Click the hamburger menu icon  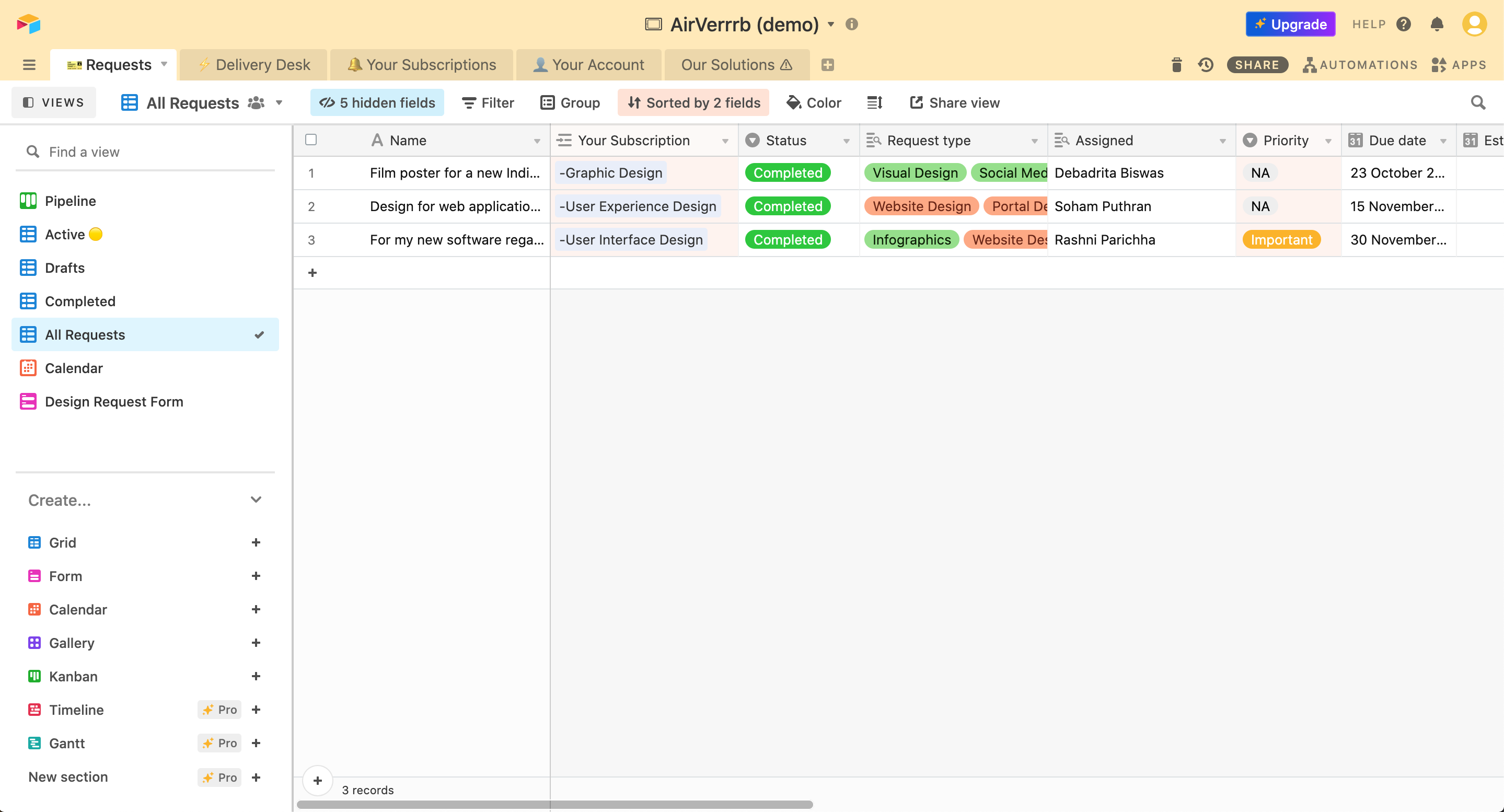pos(29,65)
